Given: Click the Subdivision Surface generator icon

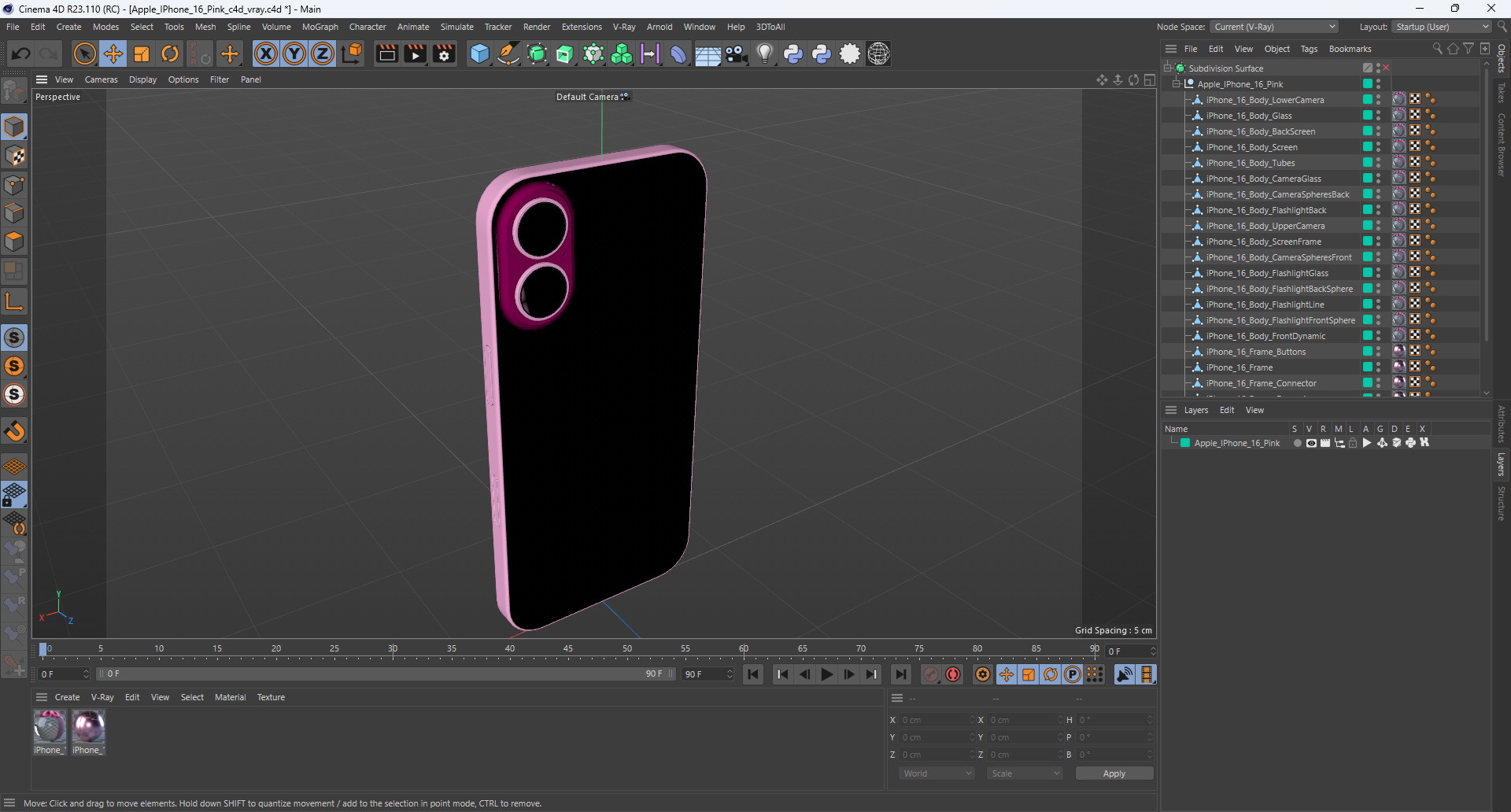Looking at the screenshot, I should 537,54.
